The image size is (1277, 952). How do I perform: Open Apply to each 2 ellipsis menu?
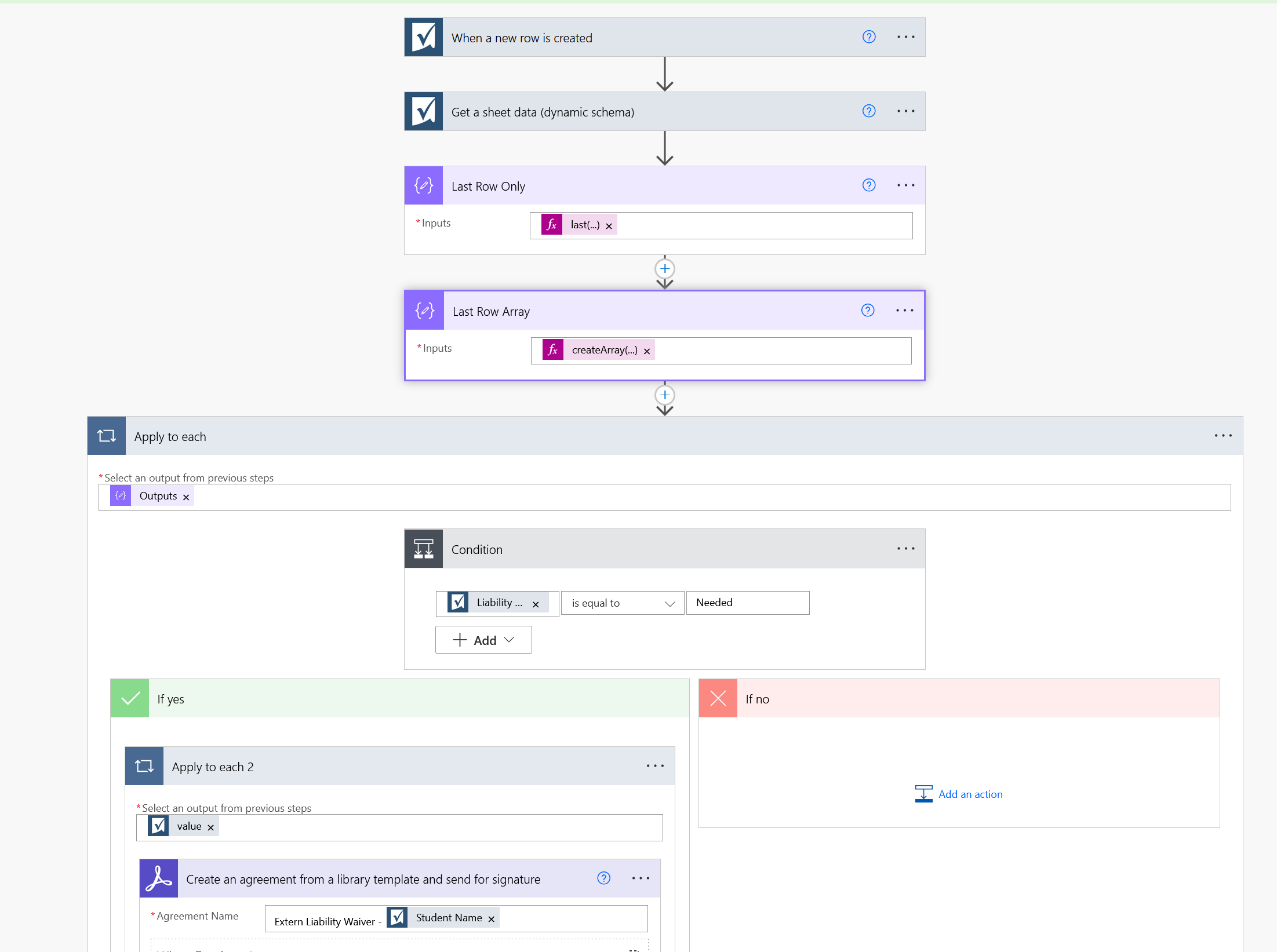pyautogui.click(x=655, y=766)
